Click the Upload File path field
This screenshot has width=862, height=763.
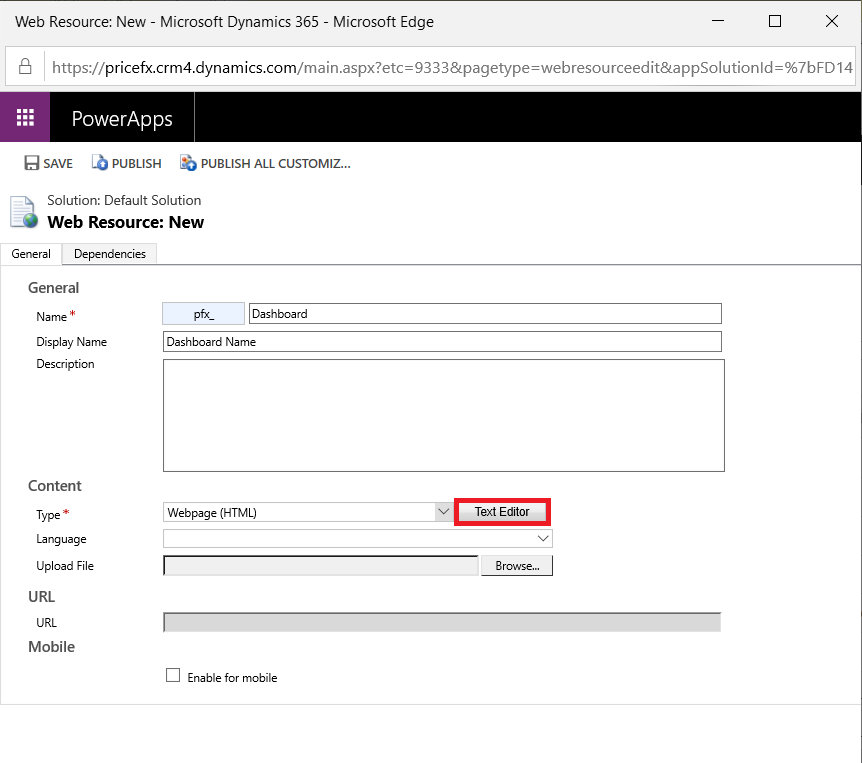click(320, 566)
